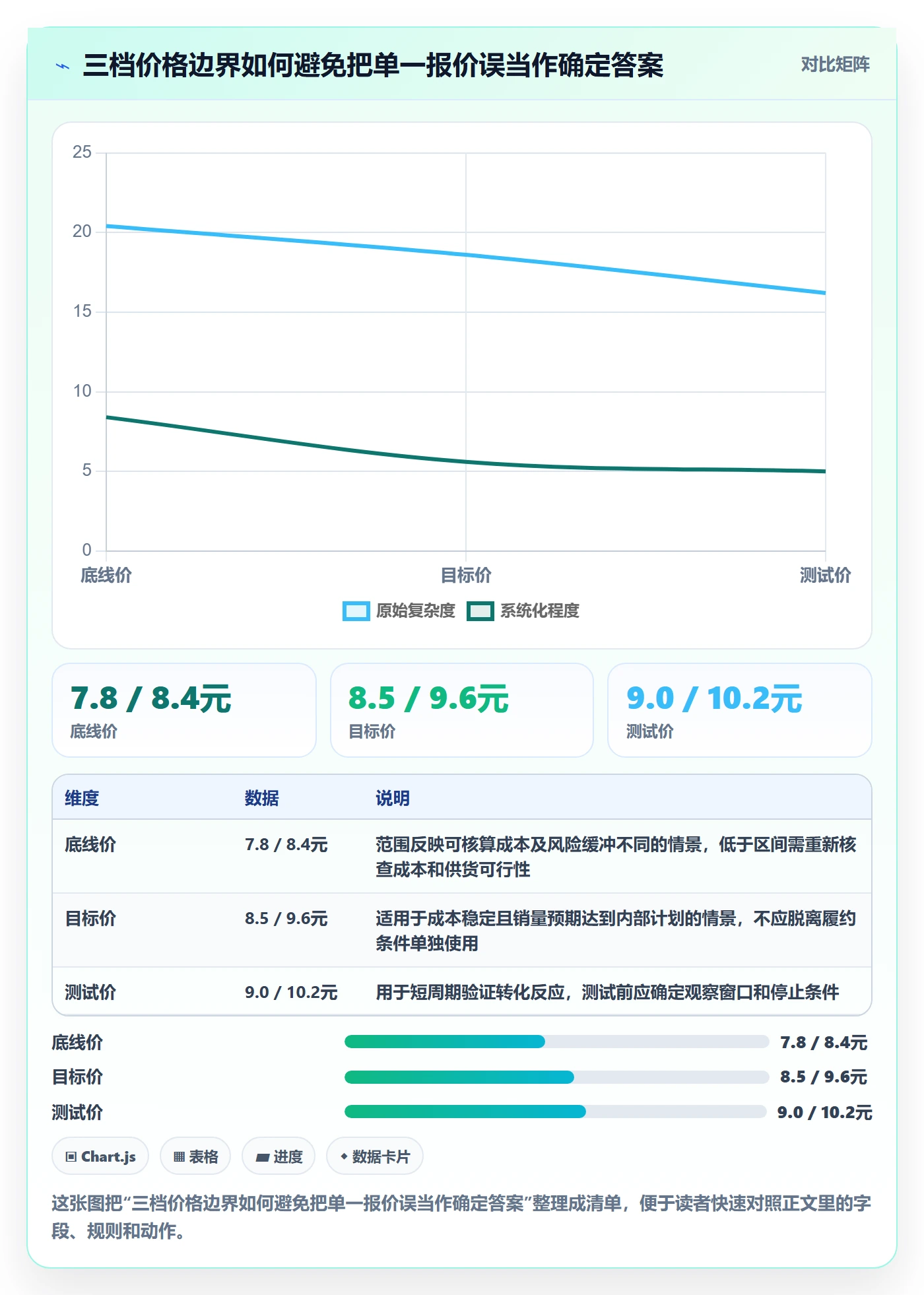The image size is (924, 1295).
Task: Click the 数据 column header
Action: click(x=262, y=799)
